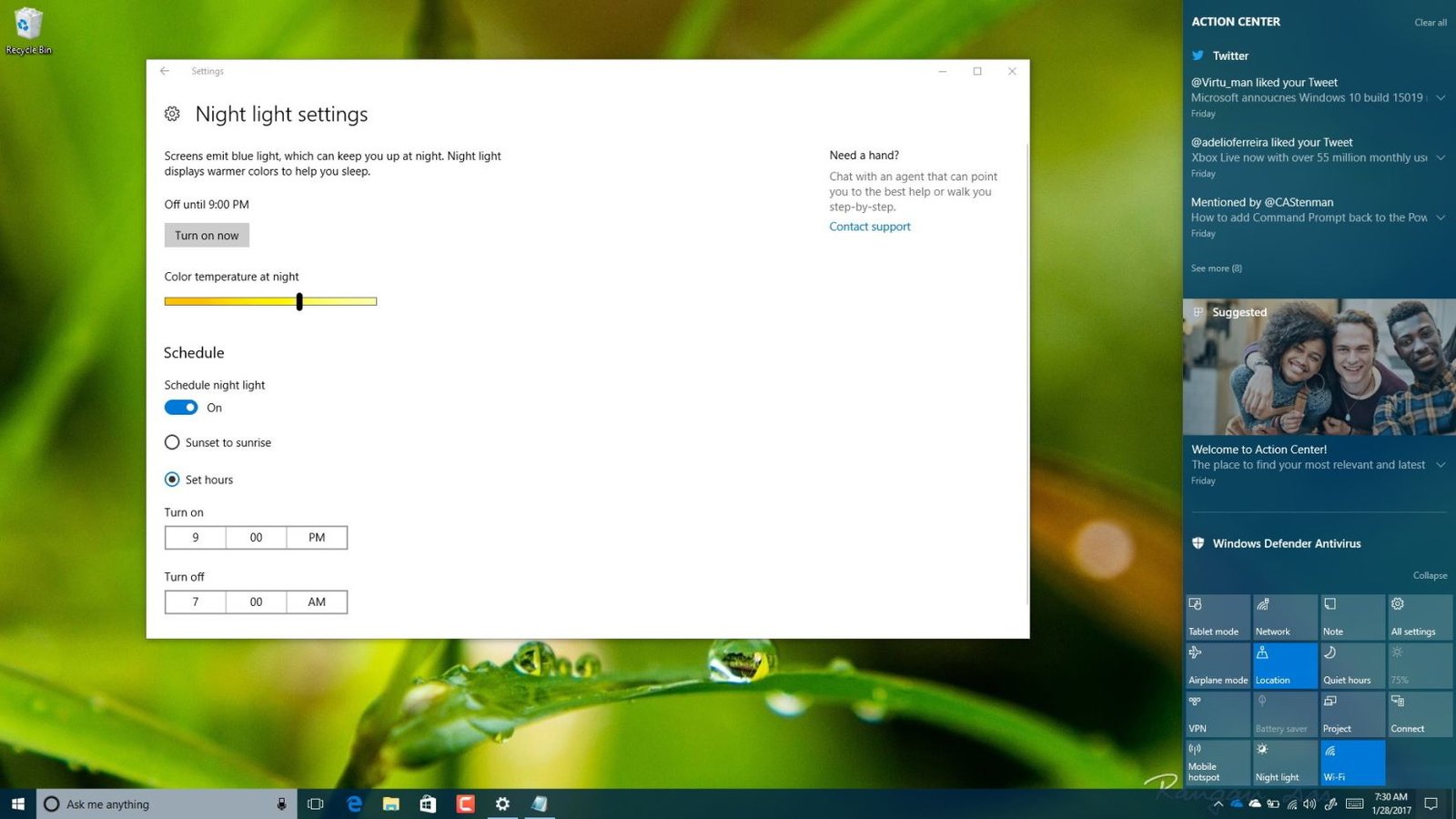This screenshot has width=1456, height=819.
Task: Click the color temperature slider handle
Action: coord(299,301)
